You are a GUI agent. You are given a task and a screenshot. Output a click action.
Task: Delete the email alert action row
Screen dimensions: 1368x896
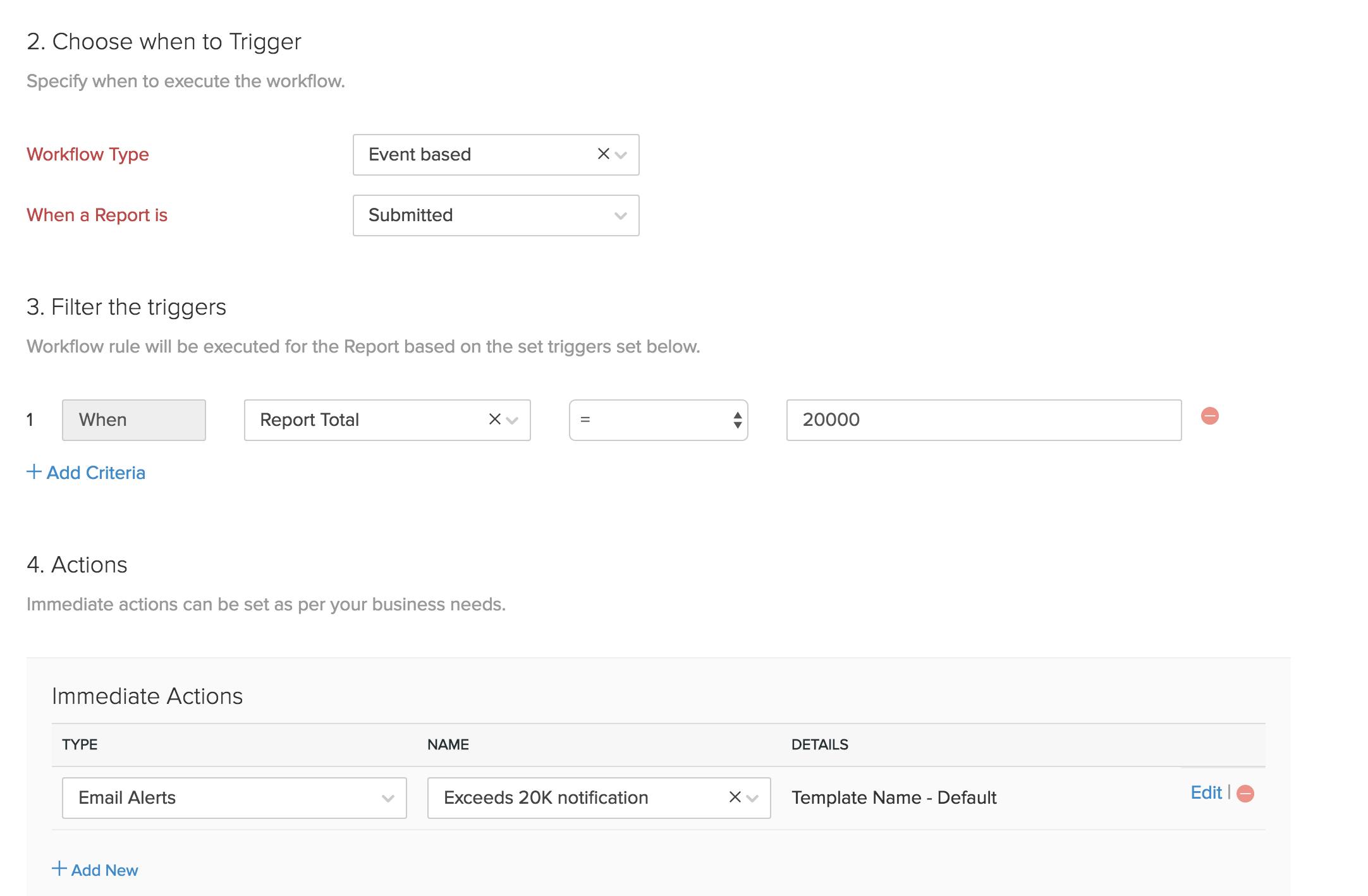tap(1245, 794)
